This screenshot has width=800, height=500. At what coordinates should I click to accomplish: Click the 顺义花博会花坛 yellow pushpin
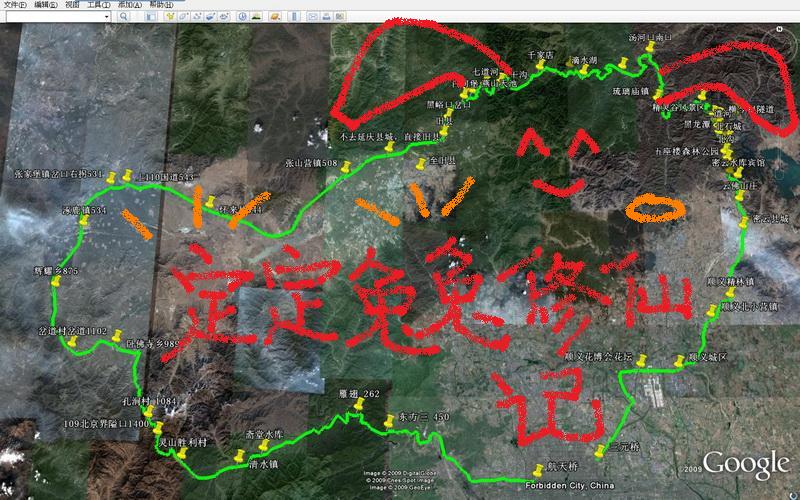tap(641, 361)
